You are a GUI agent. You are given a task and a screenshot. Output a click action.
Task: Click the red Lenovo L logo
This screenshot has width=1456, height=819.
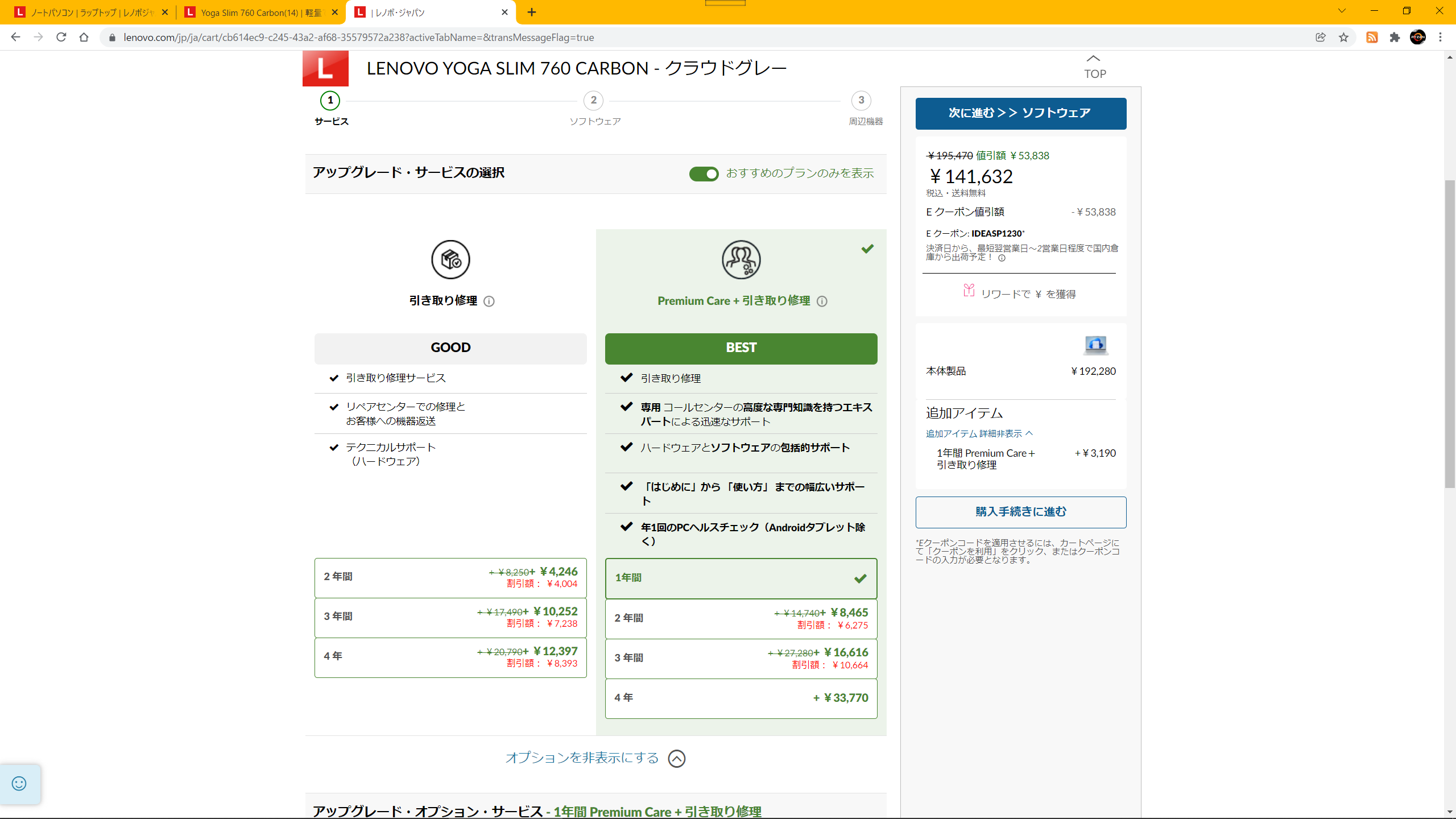(x=325, y=68)
